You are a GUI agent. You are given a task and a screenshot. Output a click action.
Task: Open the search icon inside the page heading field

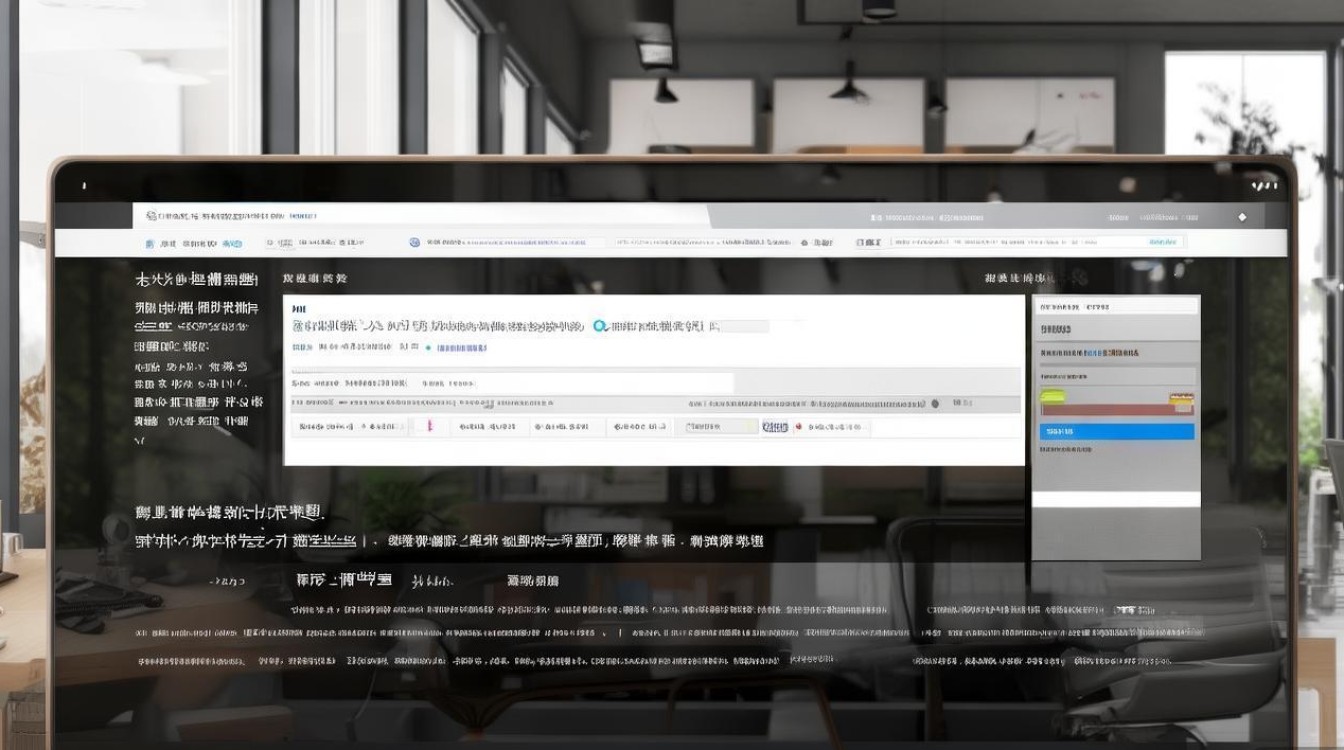[x=600, y=323]
